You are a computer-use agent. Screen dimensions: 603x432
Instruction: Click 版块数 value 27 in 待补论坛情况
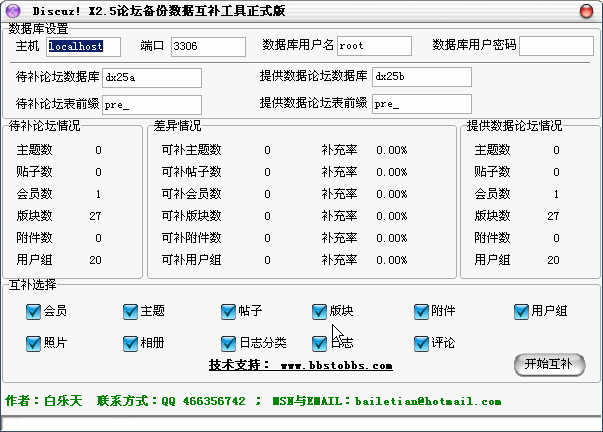pyautogui.click(x=95, y=216)
